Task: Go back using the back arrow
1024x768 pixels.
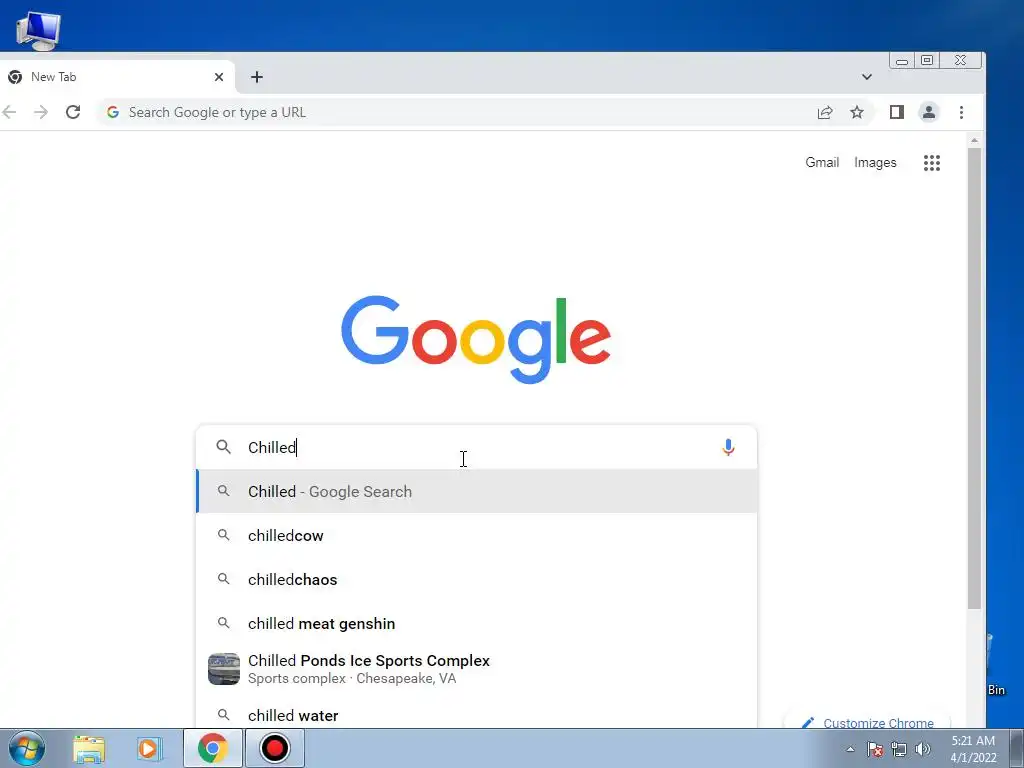Action: [x=9, y=112]
